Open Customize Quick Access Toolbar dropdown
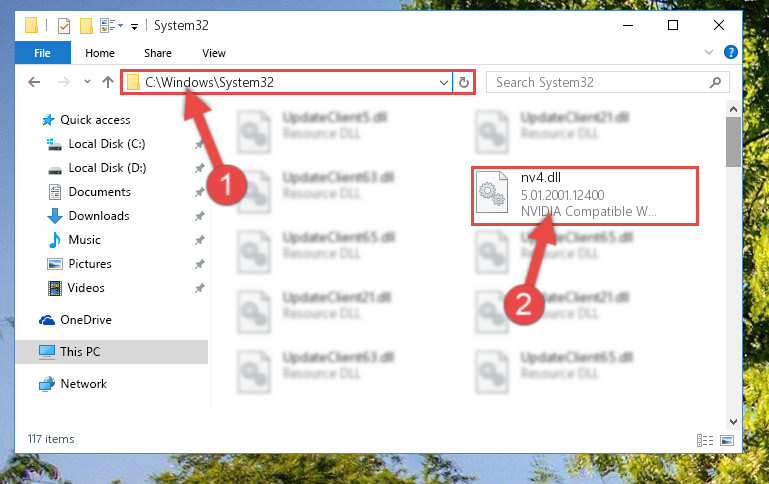 coord(134,26)
